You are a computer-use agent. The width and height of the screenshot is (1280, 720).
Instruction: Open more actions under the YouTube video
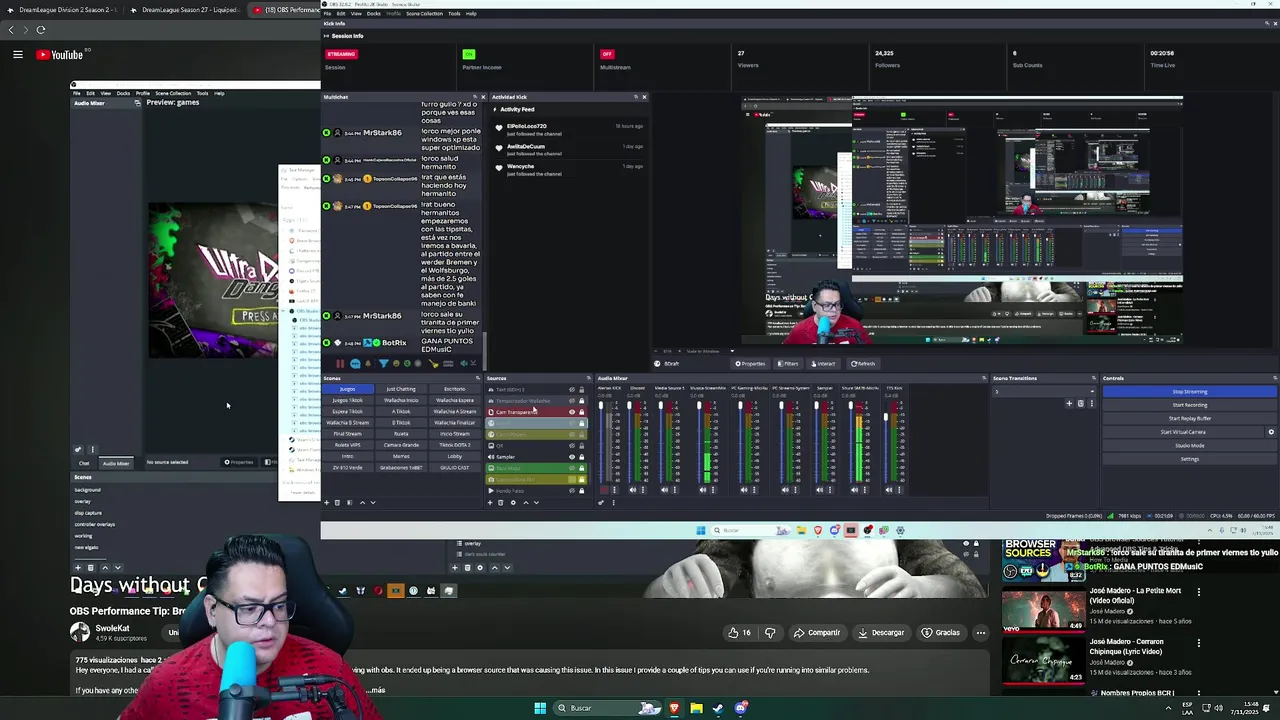click(x=980, y=632)
